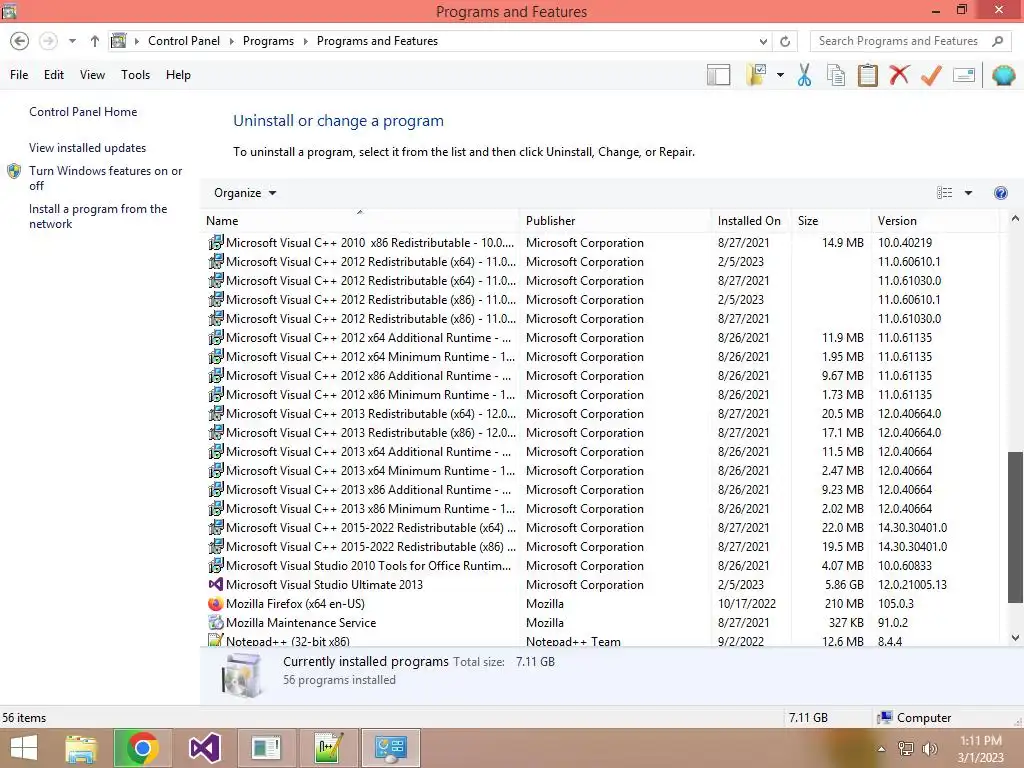This screenshot has width=1024, height=768.
Task: Click the Back navigation arrow
Action: 20,41
